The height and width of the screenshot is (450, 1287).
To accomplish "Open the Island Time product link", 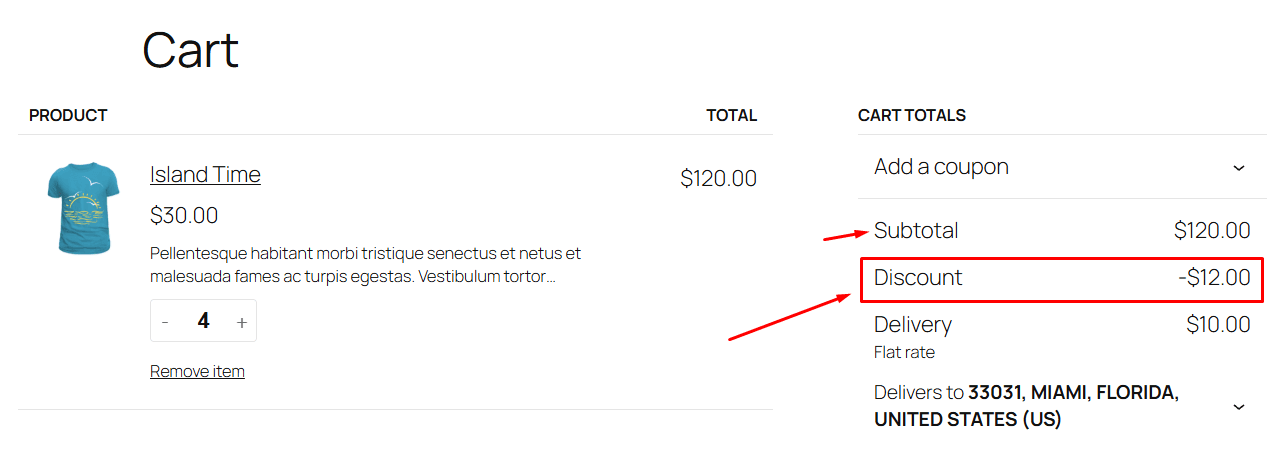I will click(x=205, y=174).
